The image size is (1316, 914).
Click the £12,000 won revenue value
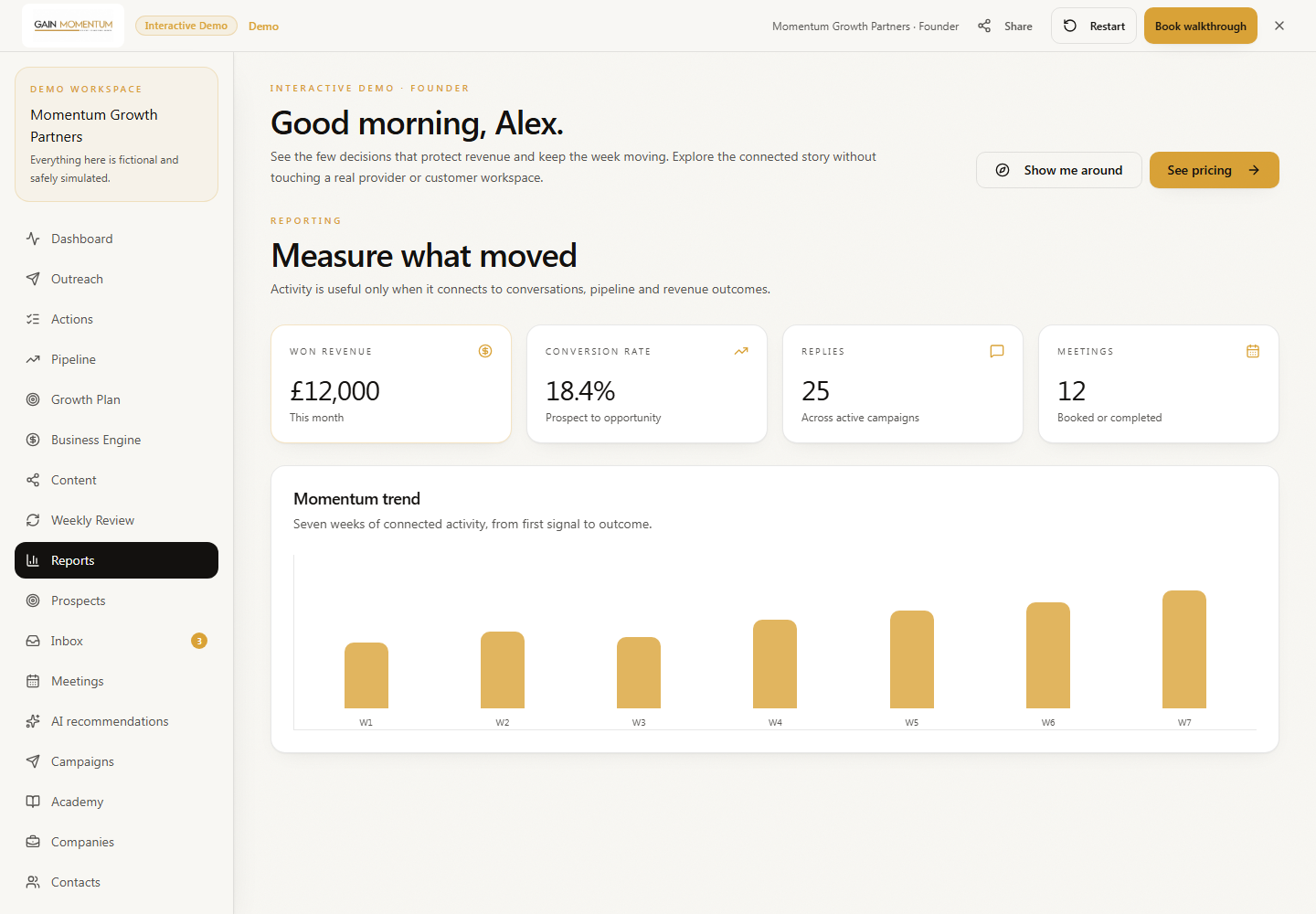[334, 391]
